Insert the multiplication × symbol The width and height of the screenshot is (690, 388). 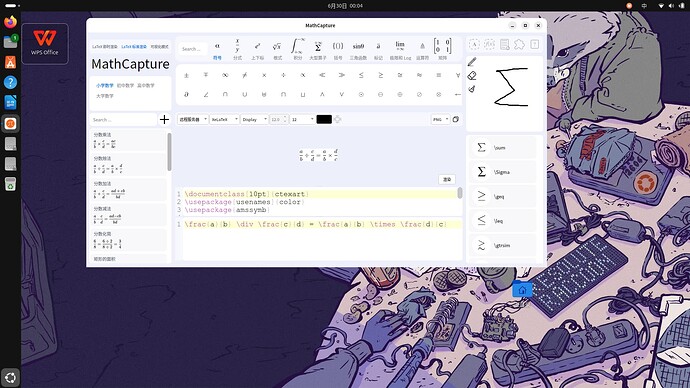[264, 75]
